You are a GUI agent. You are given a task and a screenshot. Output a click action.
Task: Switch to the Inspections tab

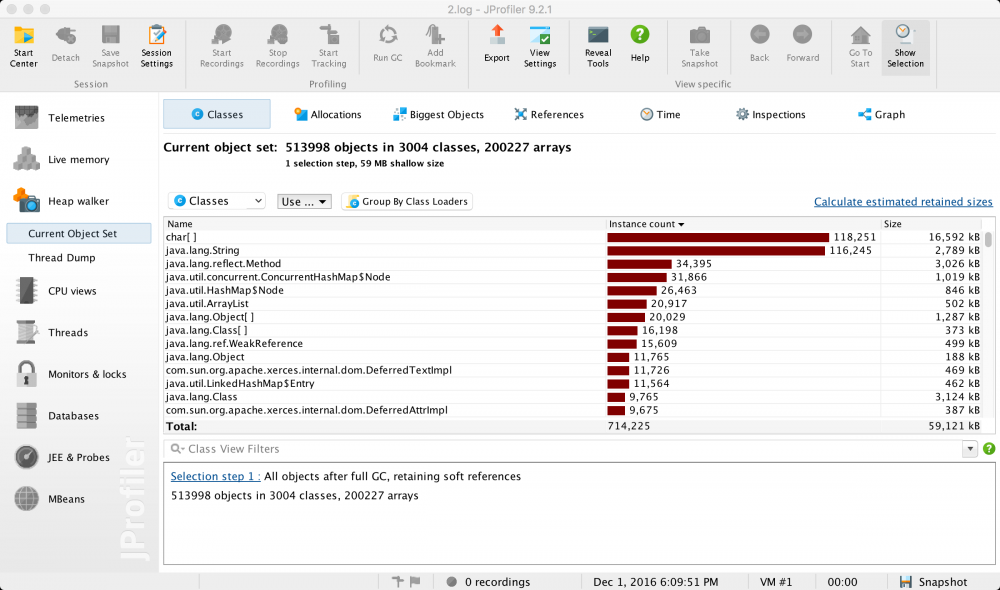tap(770, 114)
